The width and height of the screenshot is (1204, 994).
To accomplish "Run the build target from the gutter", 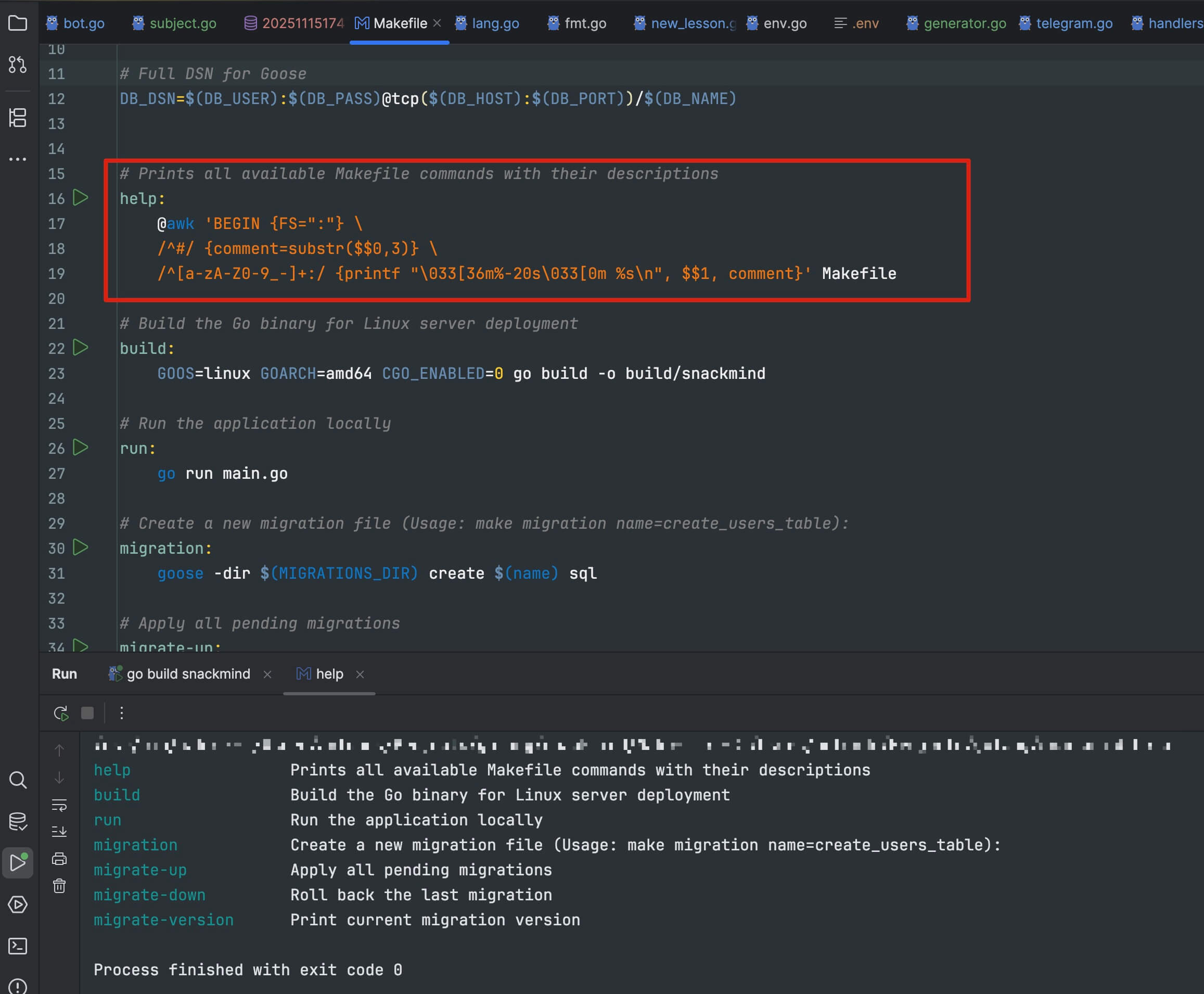I will click(81, 348).
